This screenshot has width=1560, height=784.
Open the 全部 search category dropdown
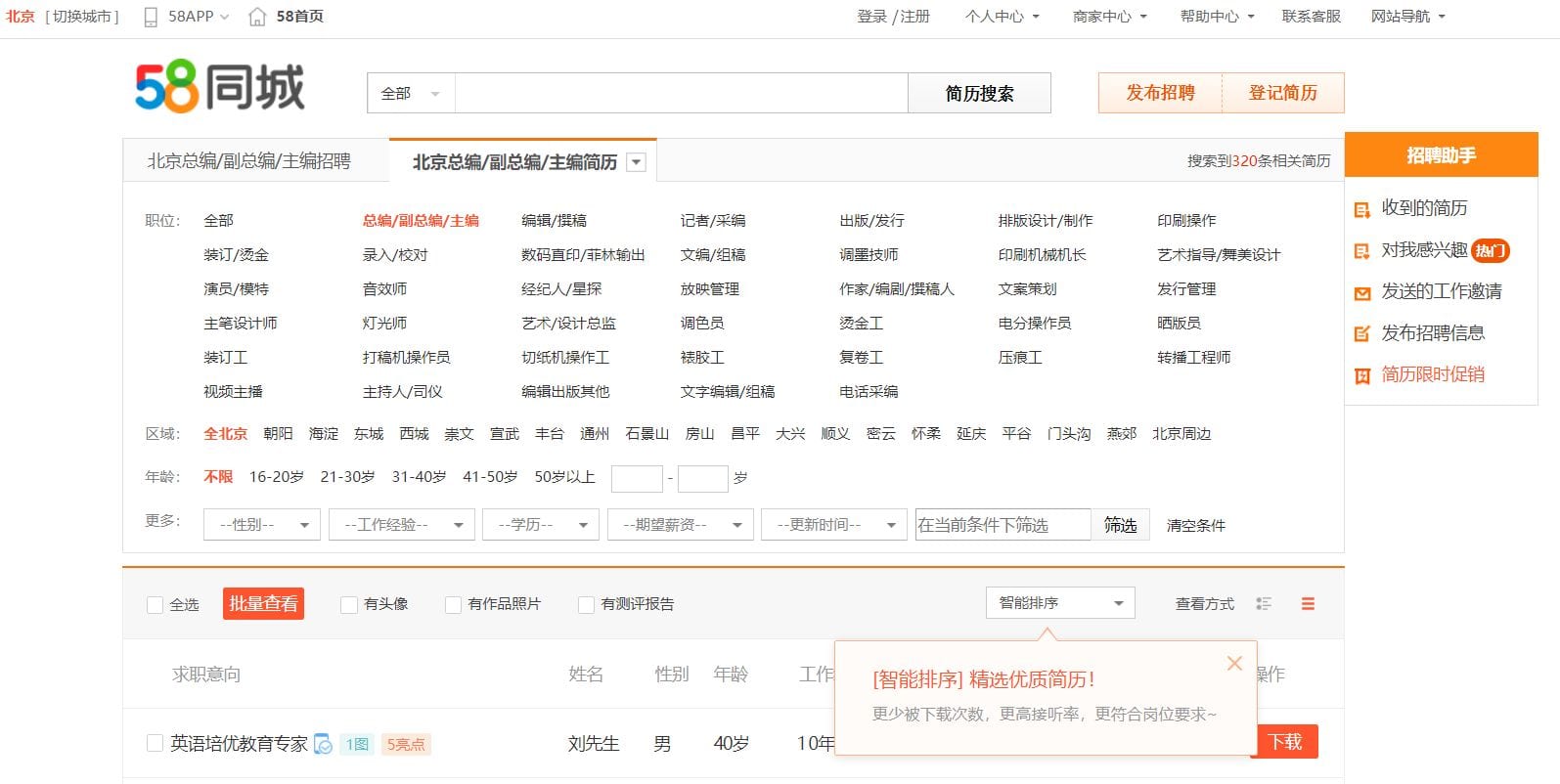coord(411,94)
